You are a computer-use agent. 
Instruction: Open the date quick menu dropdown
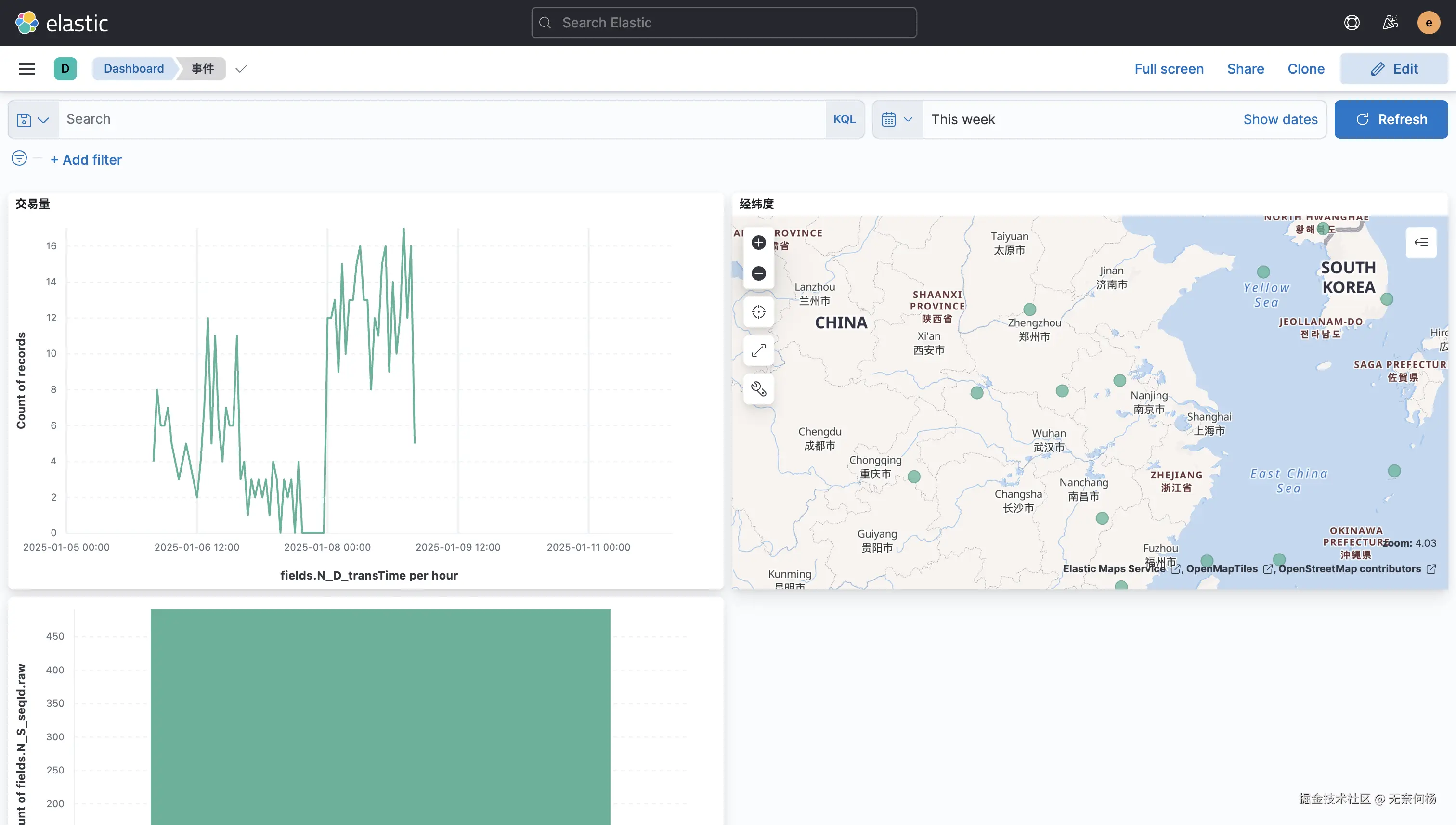(x=897, y=119)
